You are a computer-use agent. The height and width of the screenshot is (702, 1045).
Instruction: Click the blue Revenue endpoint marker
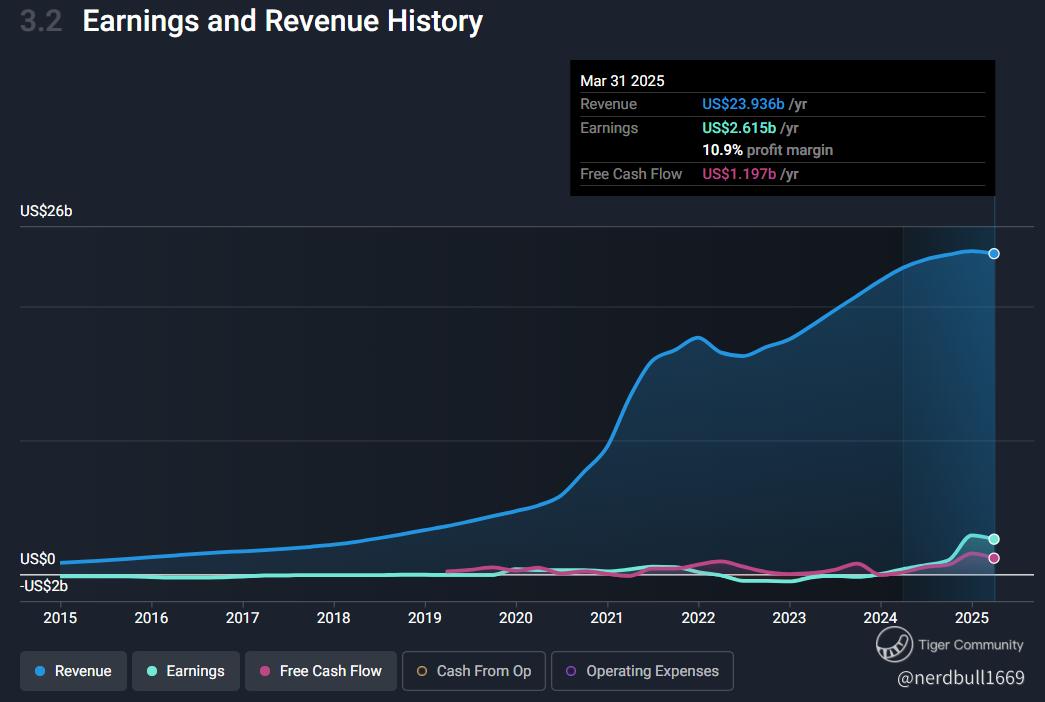click(994, 254)
